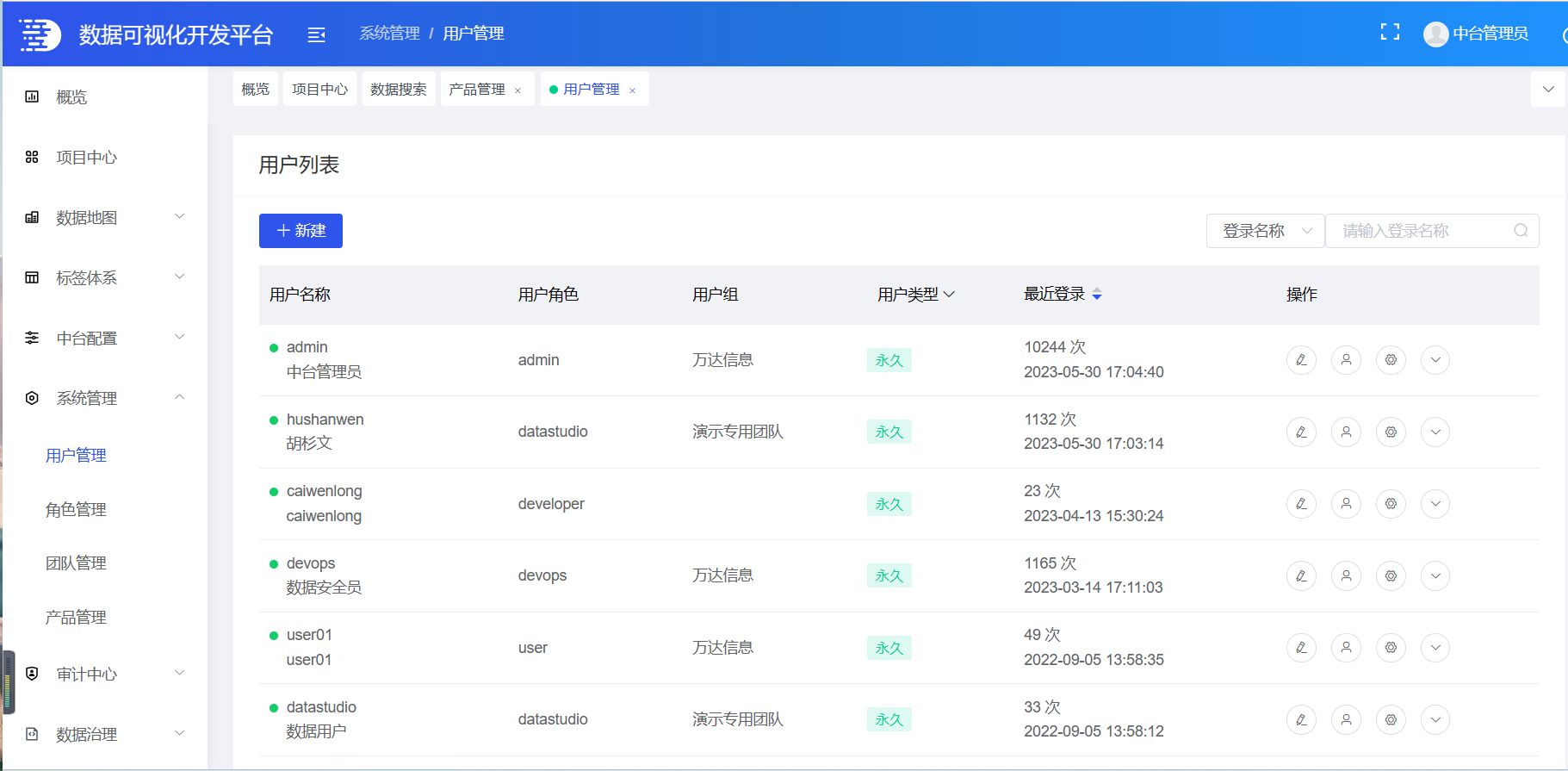Image resolution: width=1568 pixels, height=771 pixels.
Task: Click the 用户名称 column header
Action: click(300, 295)
